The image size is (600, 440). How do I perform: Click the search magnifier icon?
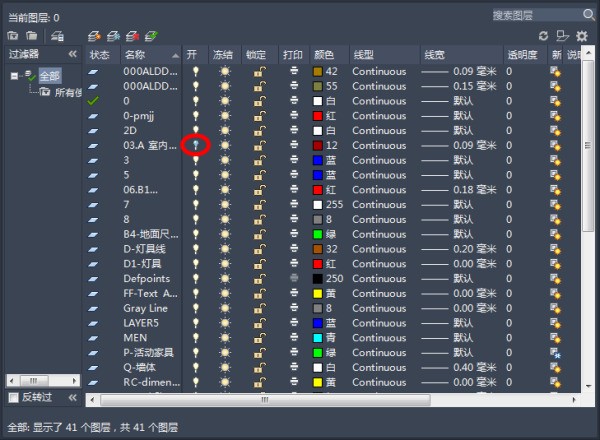(589, 15)
